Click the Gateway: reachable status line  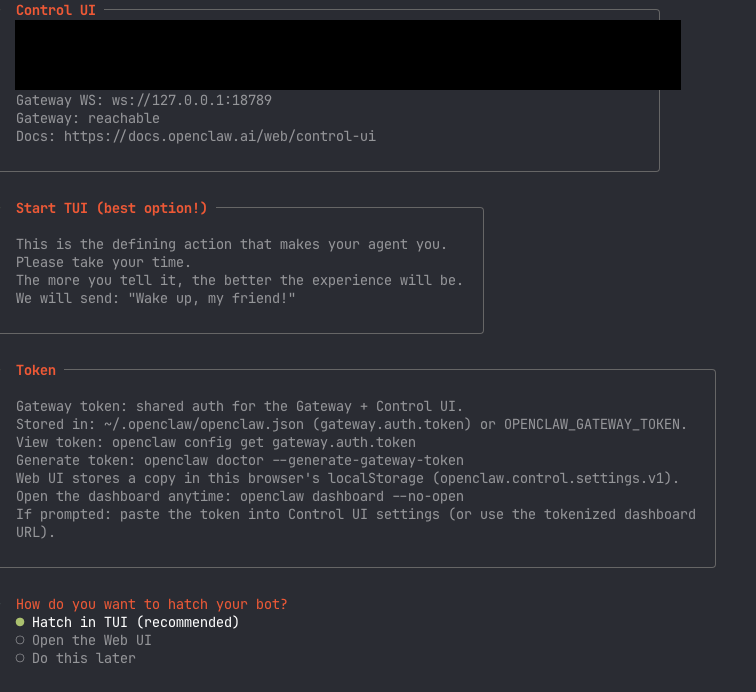88,118
